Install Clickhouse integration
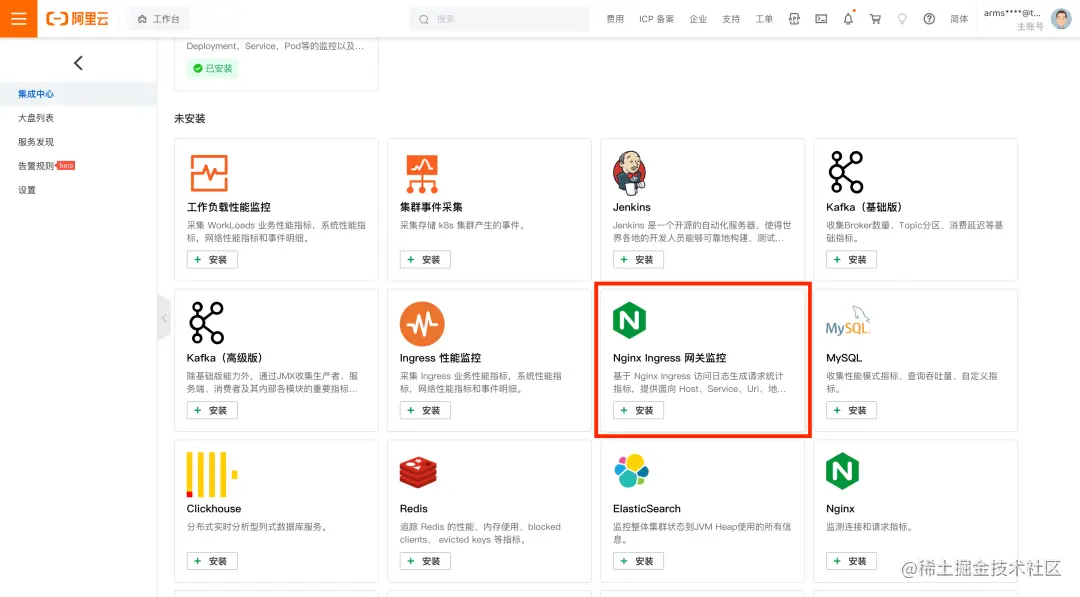The height and width of the screenshot is (597, 1080). pos(212,561)
